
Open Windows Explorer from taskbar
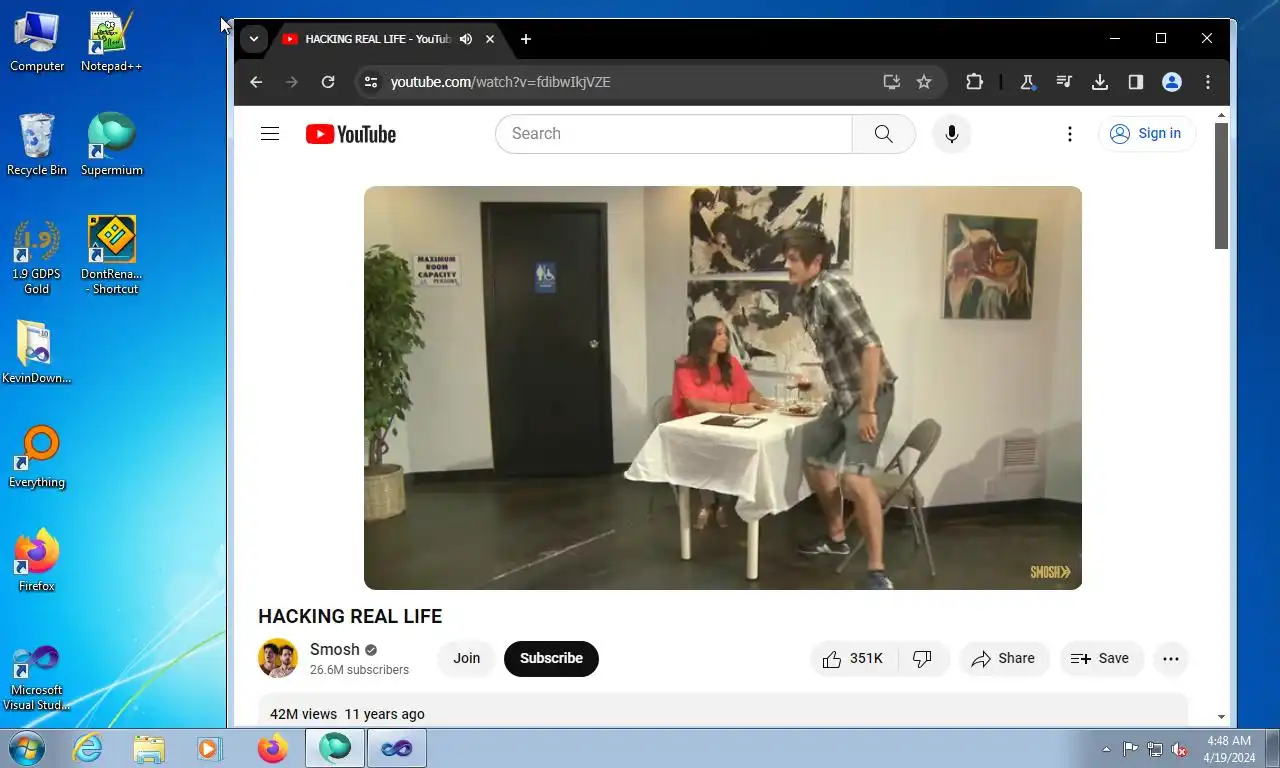(x=149, y=748)
